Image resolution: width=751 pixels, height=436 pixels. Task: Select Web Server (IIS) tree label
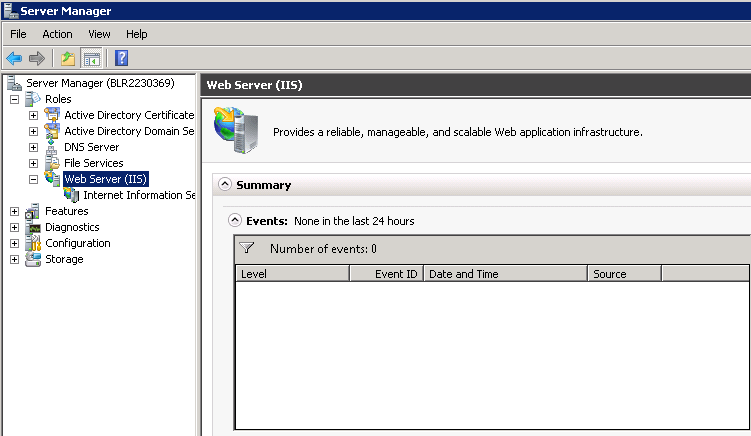coord(106,179)
